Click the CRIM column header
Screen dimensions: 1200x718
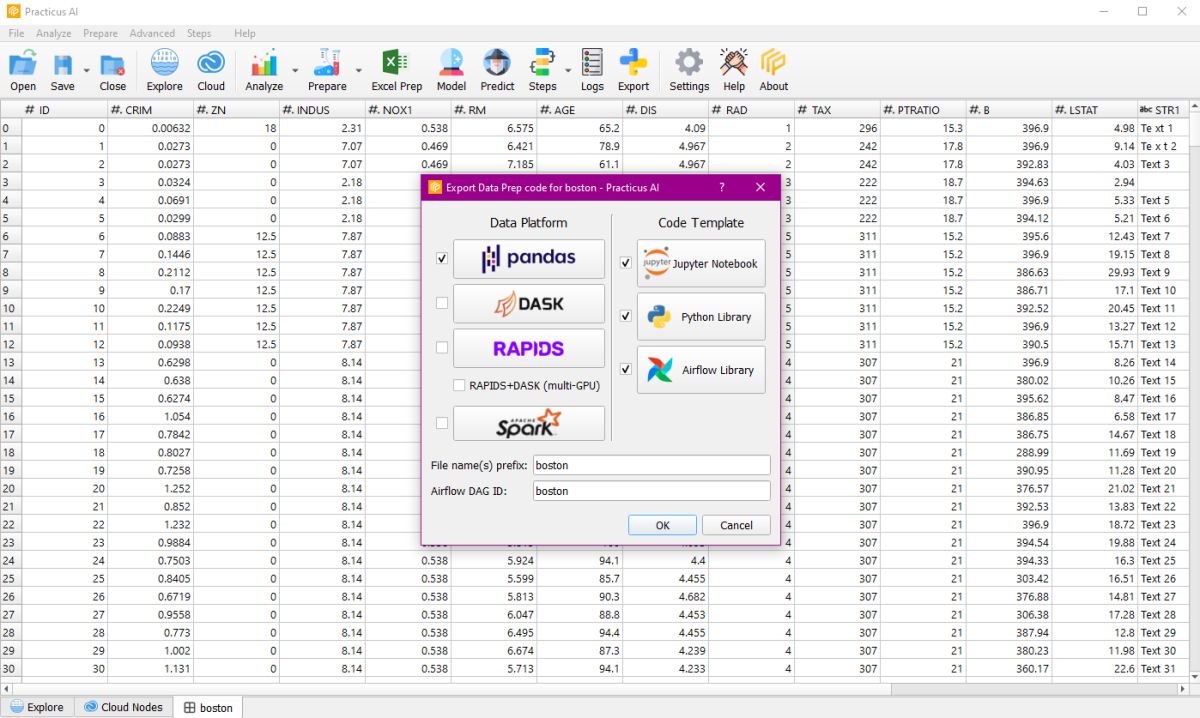(x=150, y=110)
